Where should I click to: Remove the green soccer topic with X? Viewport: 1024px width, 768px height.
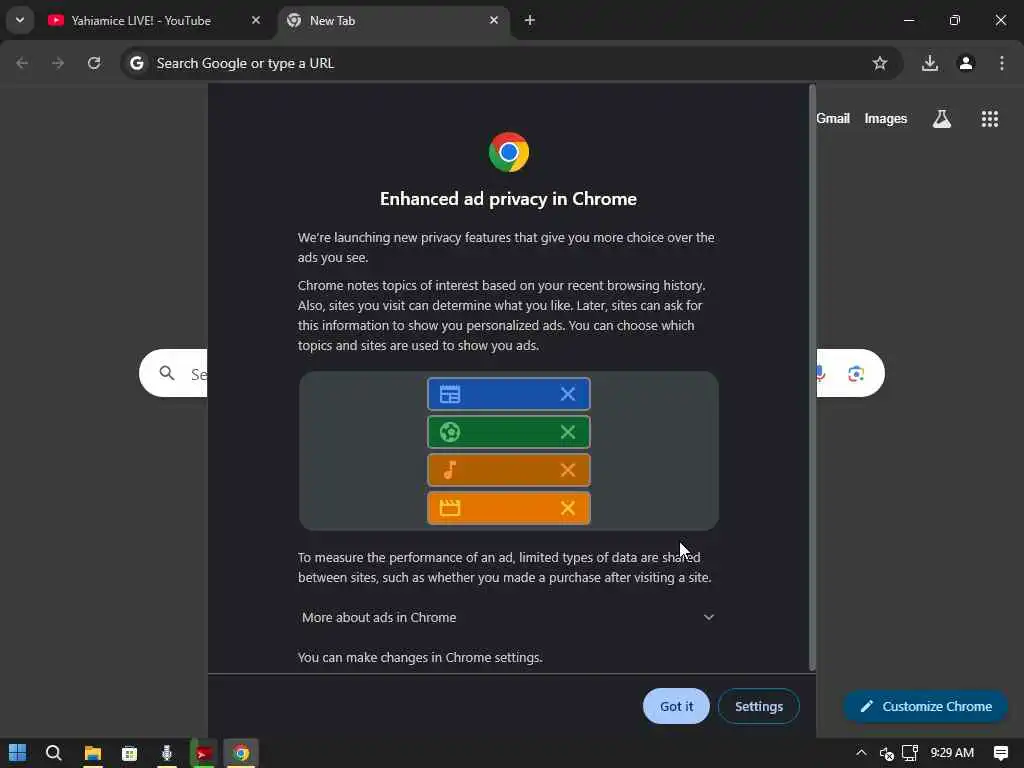tap(568, 432)
